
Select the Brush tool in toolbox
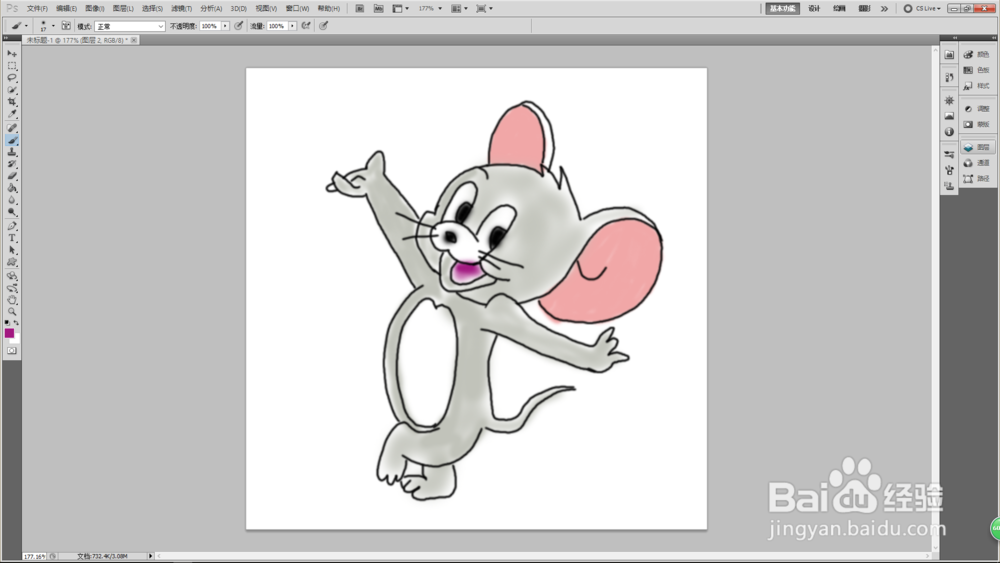coord(11,140)
